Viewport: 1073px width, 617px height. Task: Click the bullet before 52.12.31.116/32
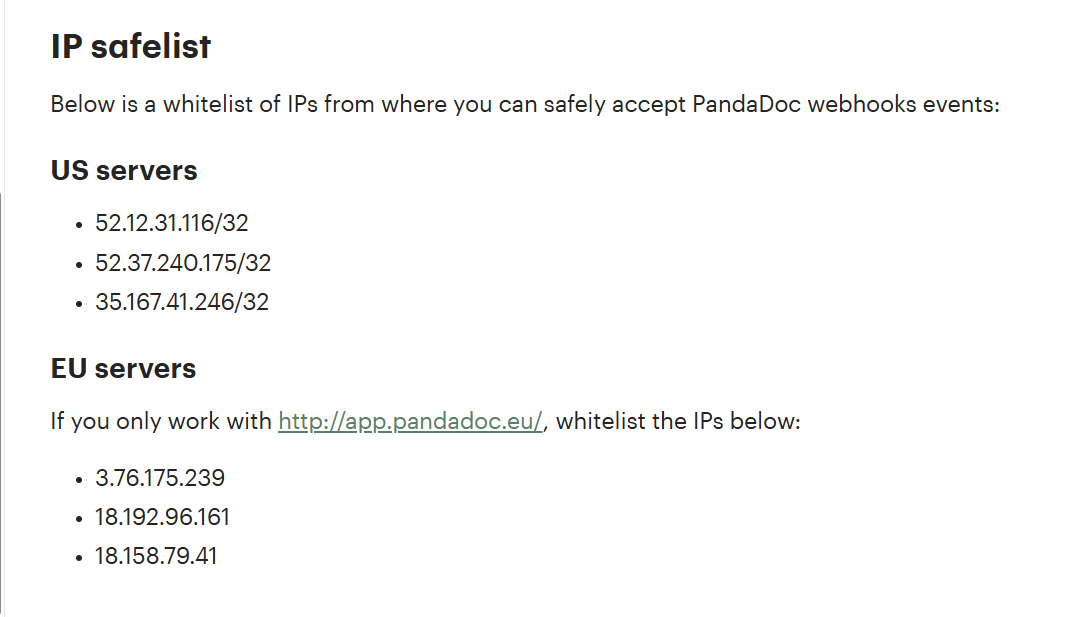[79, 225]
